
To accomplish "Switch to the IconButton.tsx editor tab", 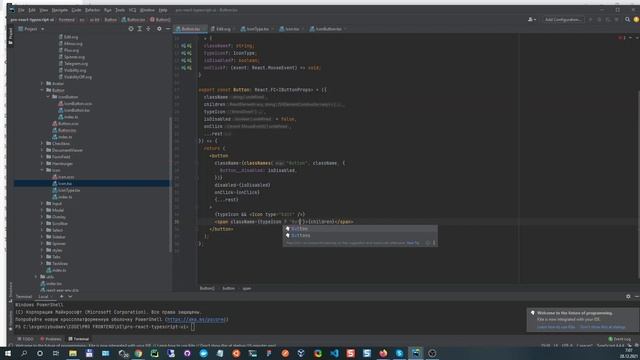I will 327,29.
